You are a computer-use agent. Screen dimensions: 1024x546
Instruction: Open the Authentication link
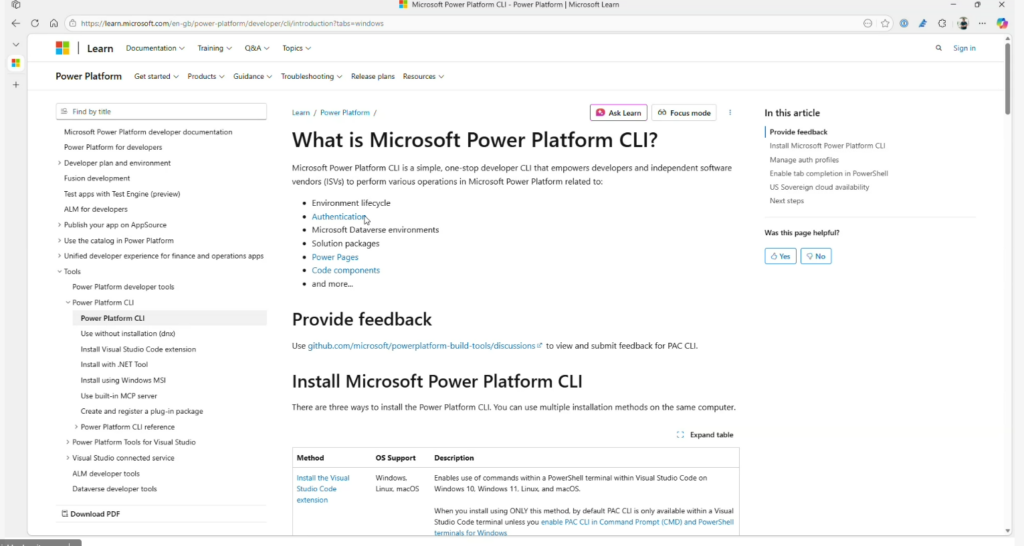(339, 216)
